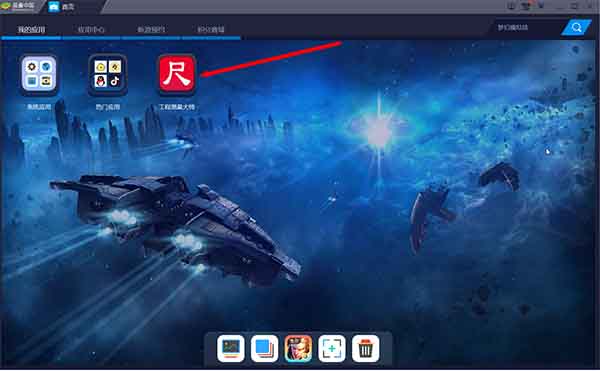Open the multi-instance manager dock icon
Image resolution: width=600 pixels, height=371 pixels.
[264, 348]
